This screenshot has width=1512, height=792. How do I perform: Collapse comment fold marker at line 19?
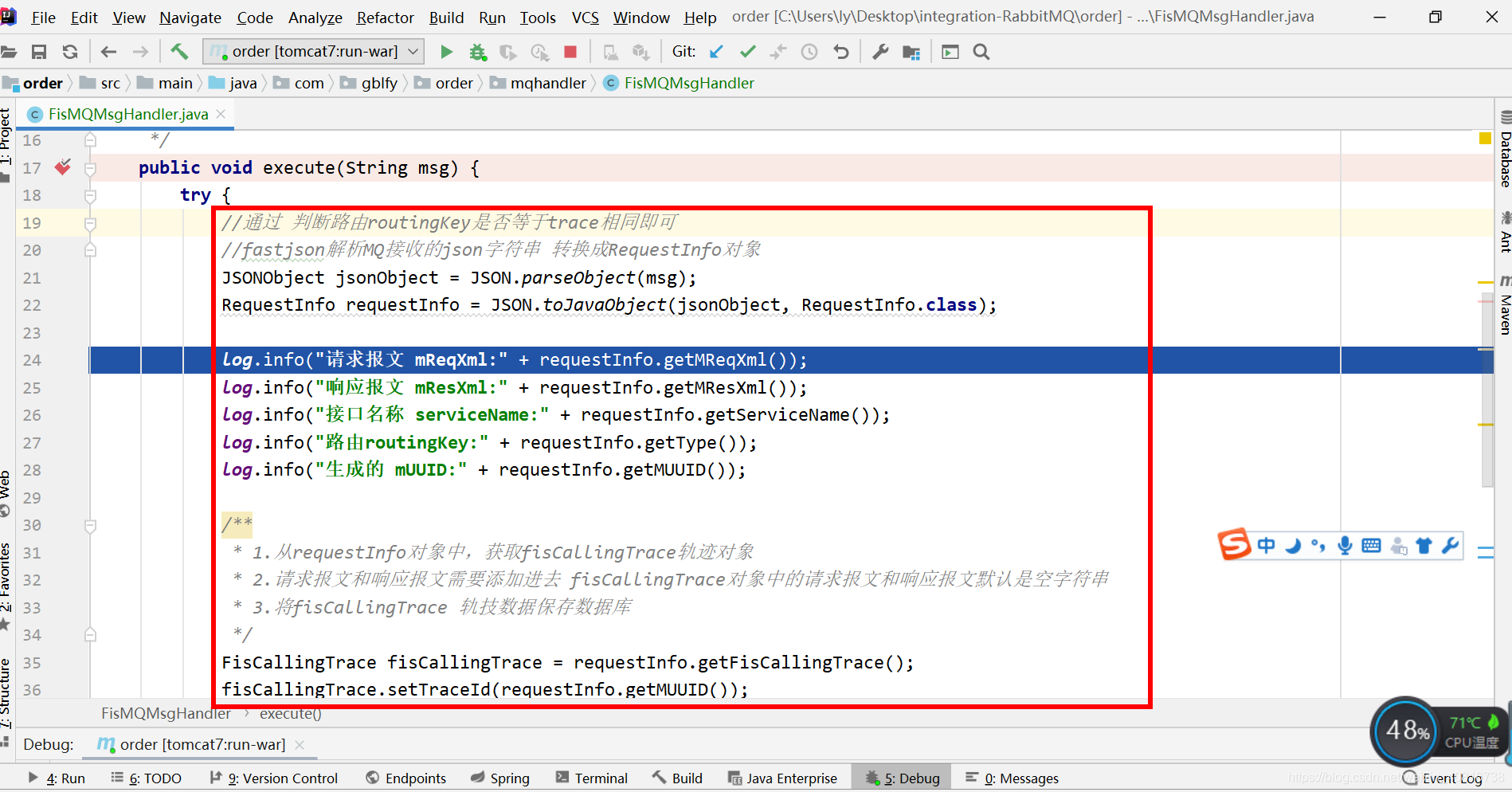[90, 223]
